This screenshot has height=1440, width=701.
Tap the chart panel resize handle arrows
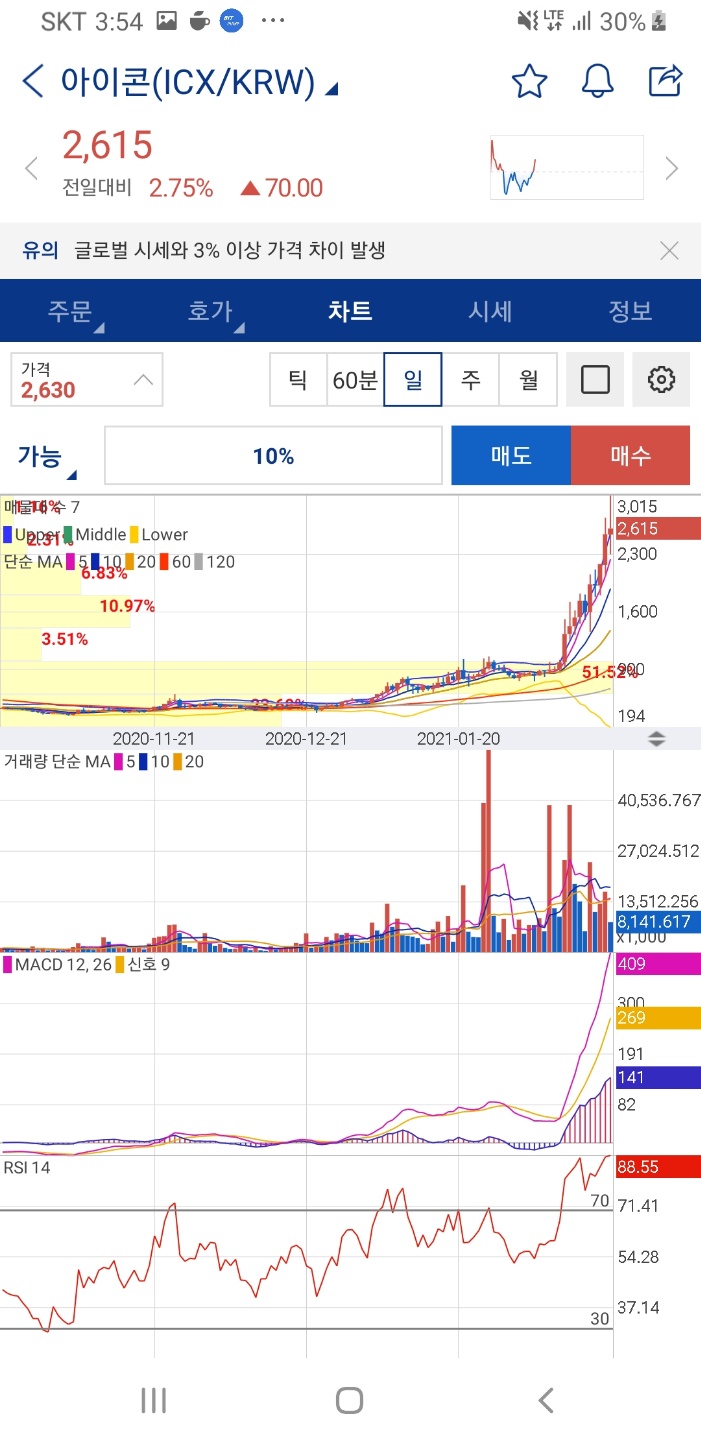click(657, 739)
